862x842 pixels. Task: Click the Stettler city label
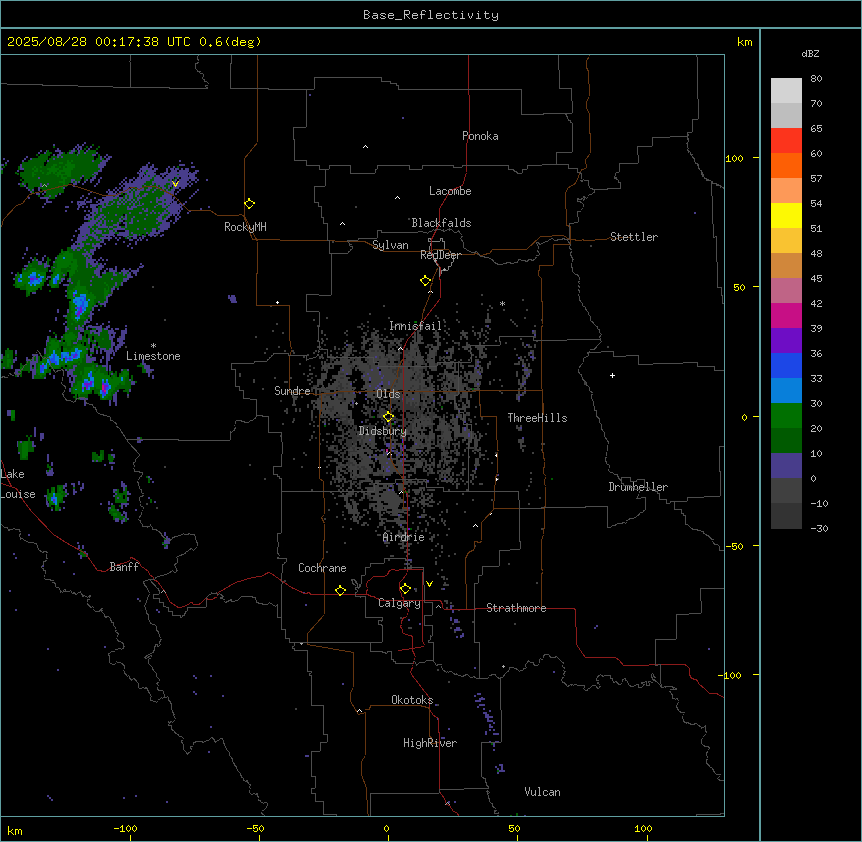634,237
